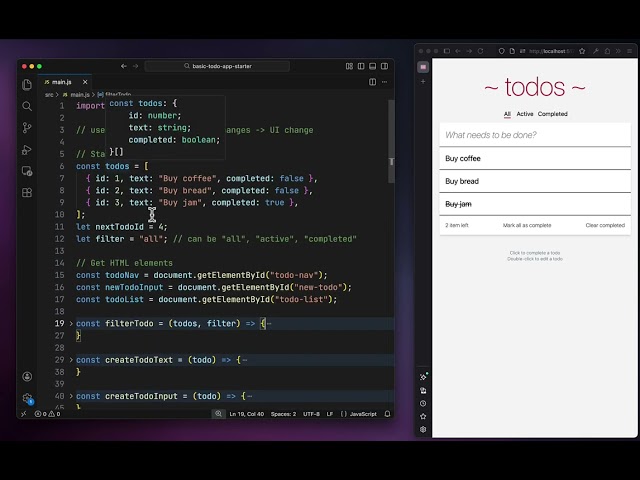The image size is (640, 480).
Task: Toggle the primary side bar
Action: point(361,66)
